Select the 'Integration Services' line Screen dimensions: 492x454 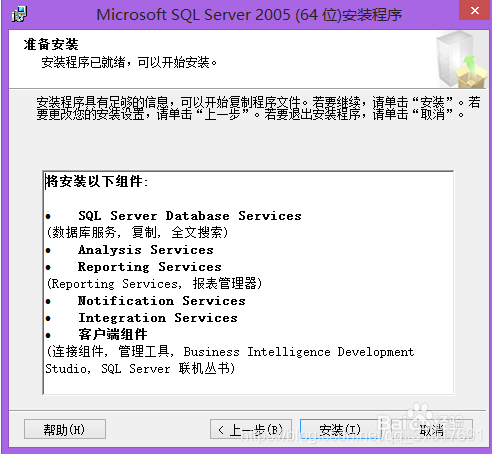click(x=158, y=318)
